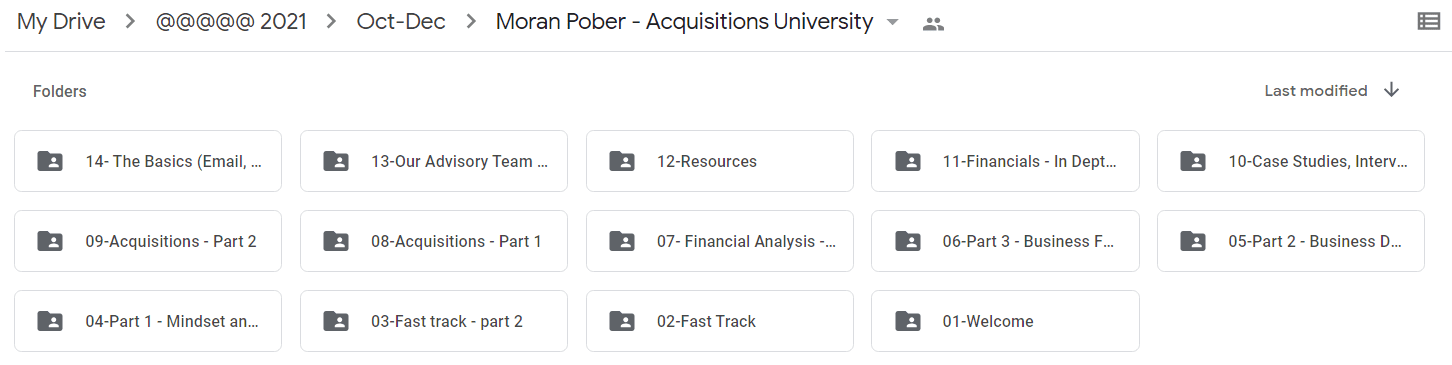Reverse sort direction with the arrow icon
The image size is (1452, 365).
pos(1391,91)
